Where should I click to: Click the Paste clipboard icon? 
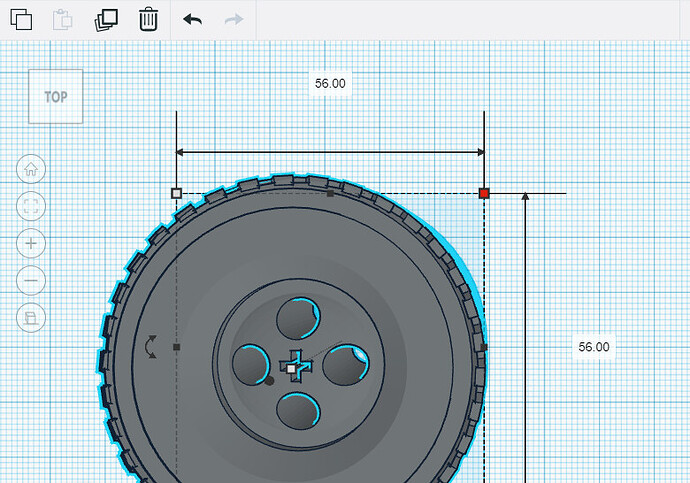coord(62,19)
